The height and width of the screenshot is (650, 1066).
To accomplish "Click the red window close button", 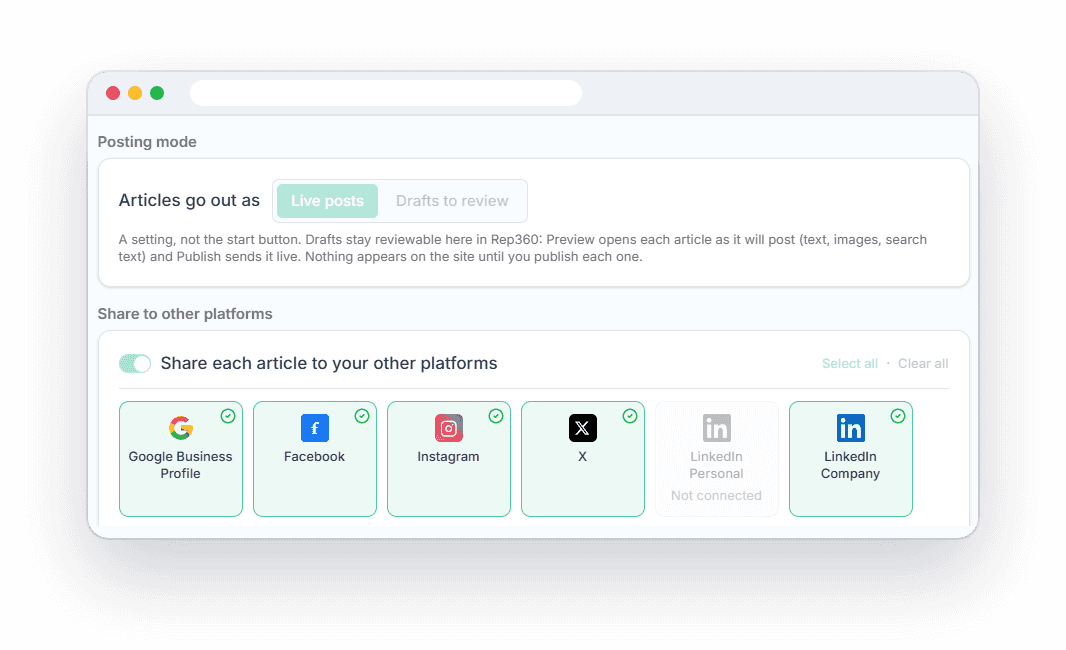I will (x=113, y=93).
